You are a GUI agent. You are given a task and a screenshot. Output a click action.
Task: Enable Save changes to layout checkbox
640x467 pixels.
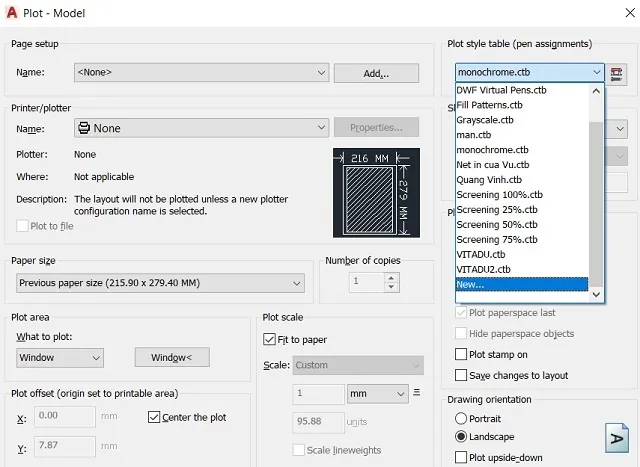point(461,375)
